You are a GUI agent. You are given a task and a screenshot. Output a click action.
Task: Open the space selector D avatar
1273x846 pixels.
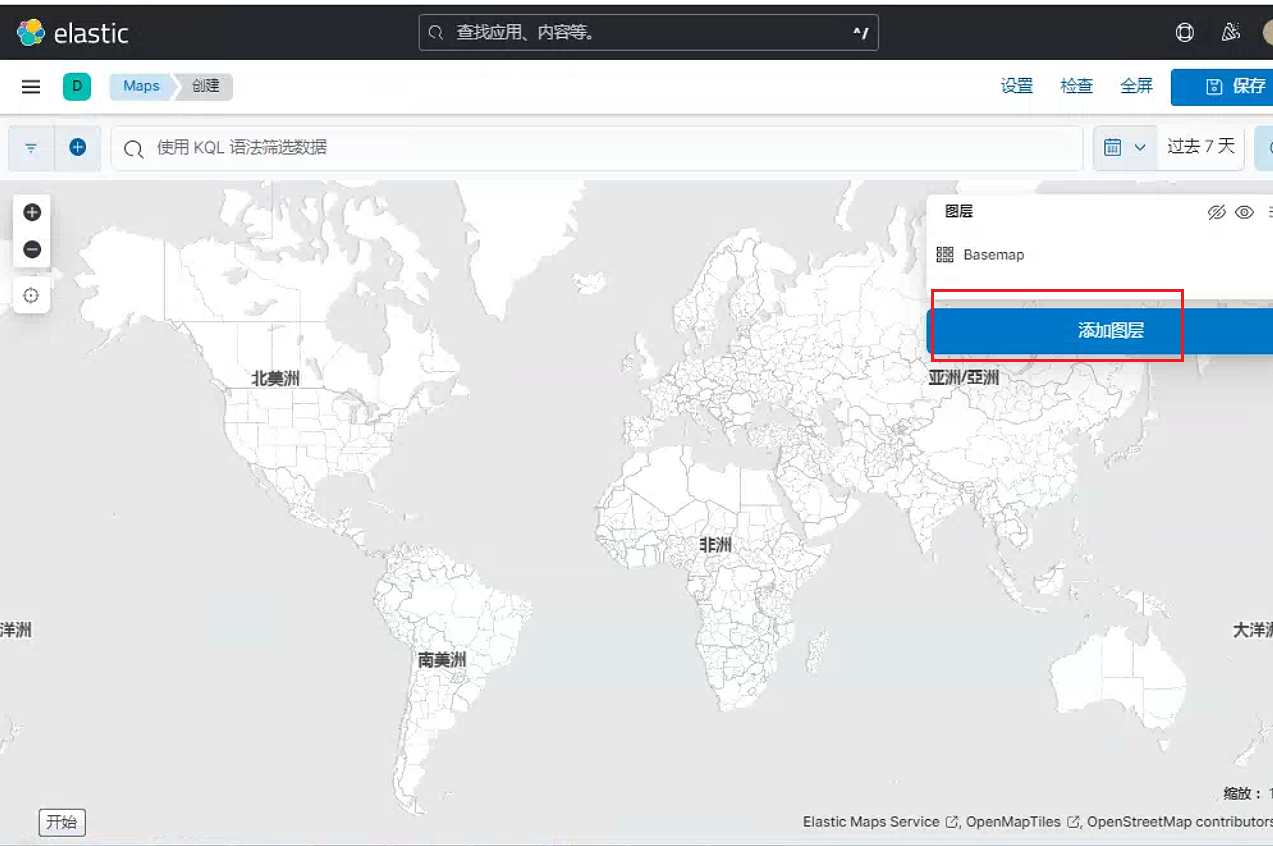(x=77, y=86)
